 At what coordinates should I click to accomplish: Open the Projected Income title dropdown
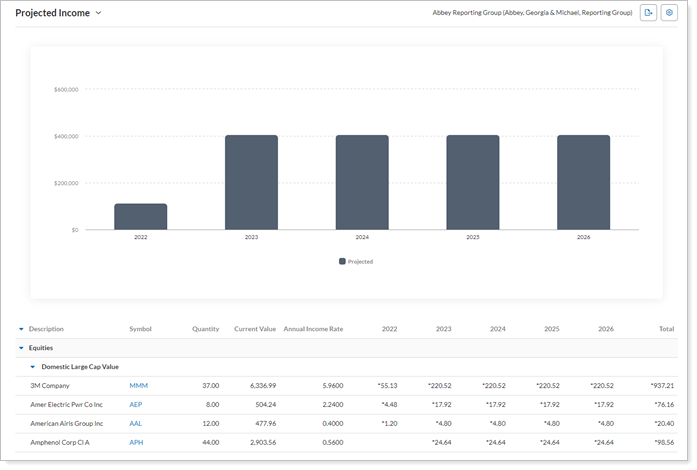[98, 13]
